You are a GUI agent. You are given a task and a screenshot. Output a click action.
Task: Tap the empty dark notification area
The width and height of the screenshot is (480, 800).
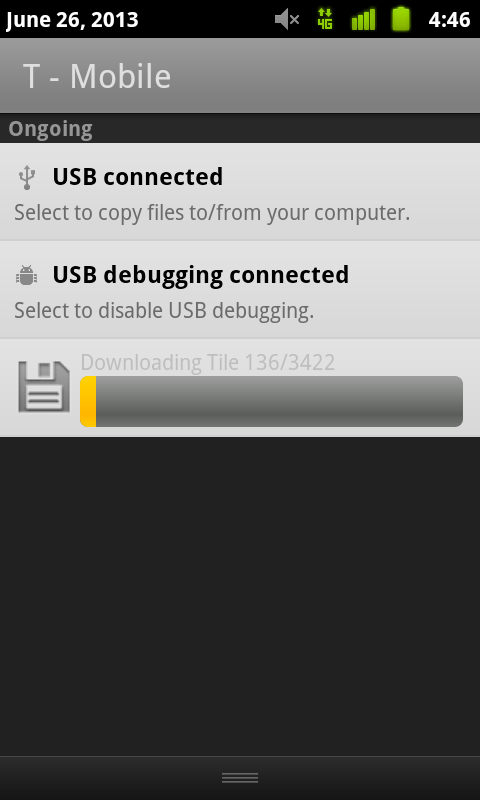240,596
